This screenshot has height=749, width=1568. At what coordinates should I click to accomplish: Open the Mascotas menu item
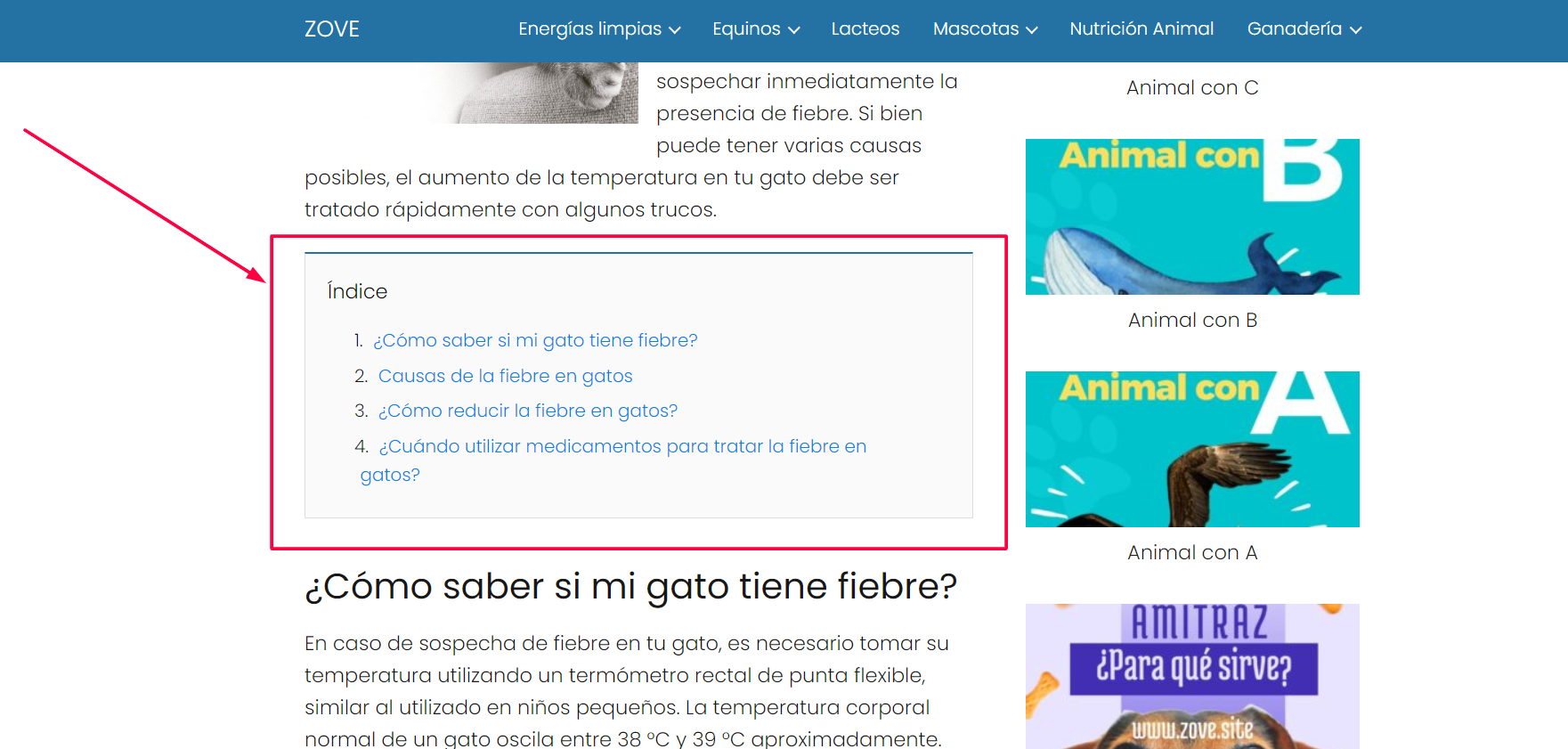(x=976, y=29)
